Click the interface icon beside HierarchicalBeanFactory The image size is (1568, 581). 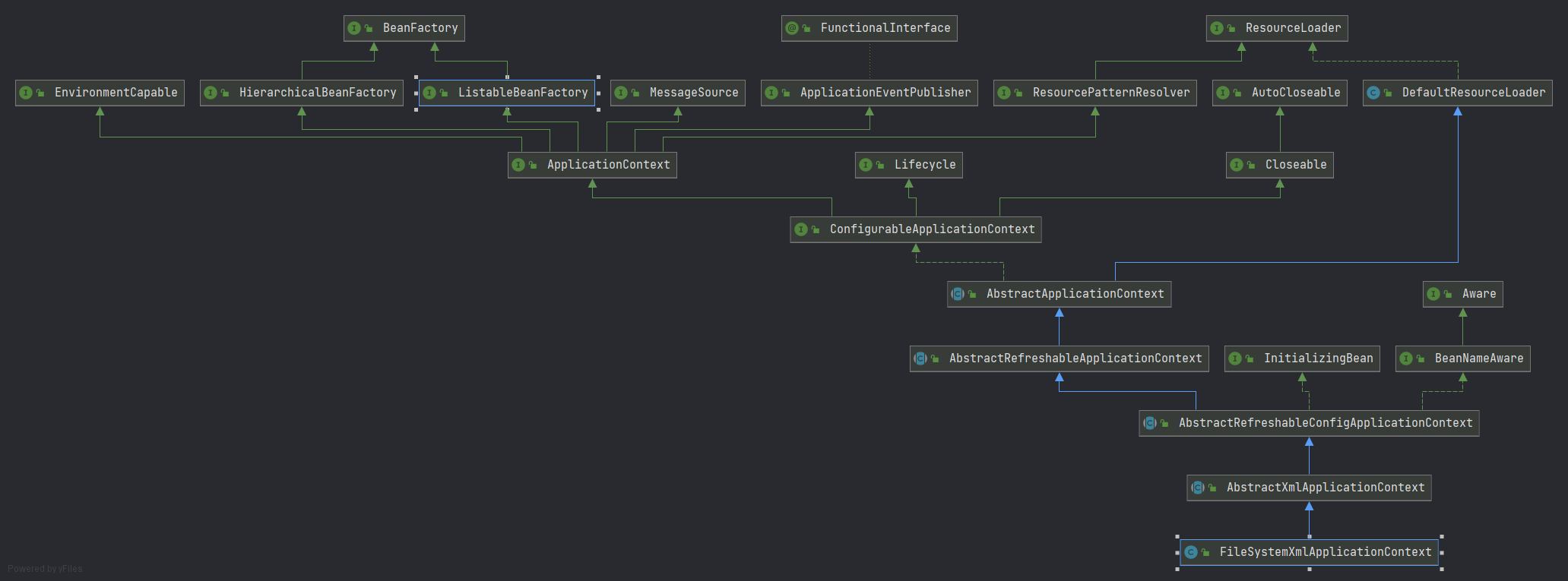coord(211,93)
